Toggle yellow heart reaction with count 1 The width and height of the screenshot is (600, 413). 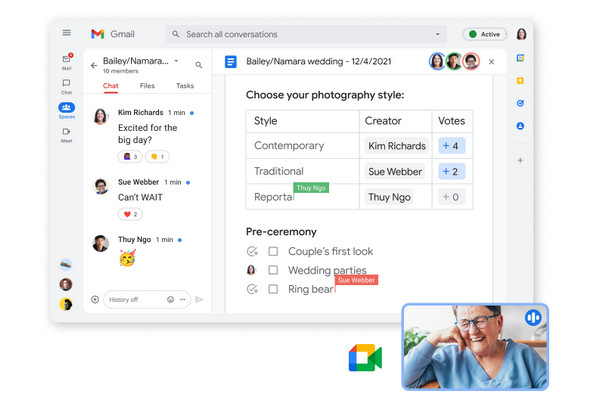click(157, 157)
